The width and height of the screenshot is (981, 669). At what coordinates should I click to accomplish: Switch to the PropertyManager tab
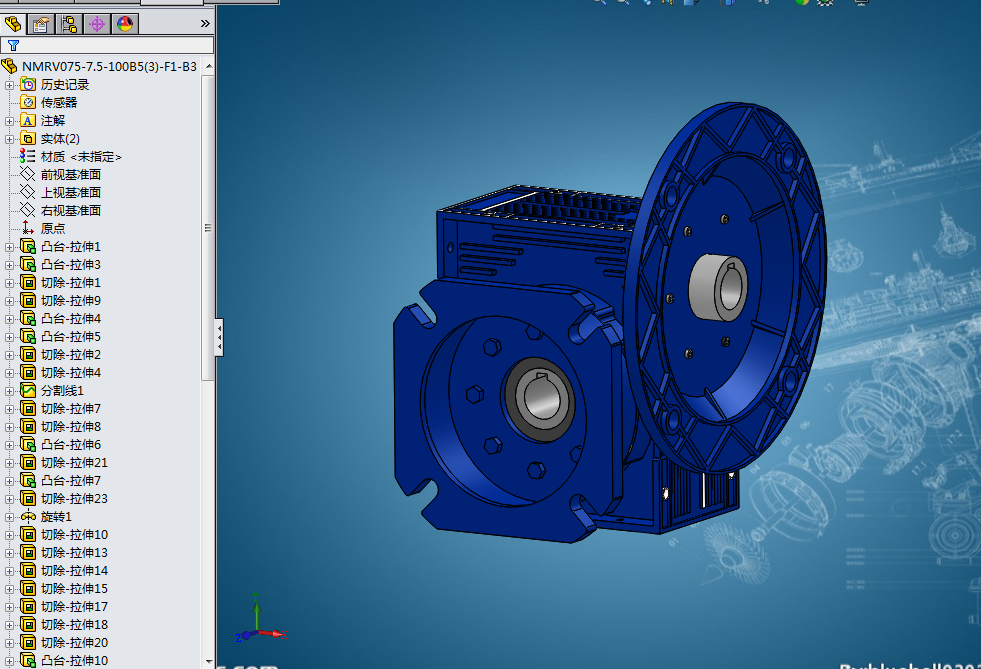[x=41, y=24]
